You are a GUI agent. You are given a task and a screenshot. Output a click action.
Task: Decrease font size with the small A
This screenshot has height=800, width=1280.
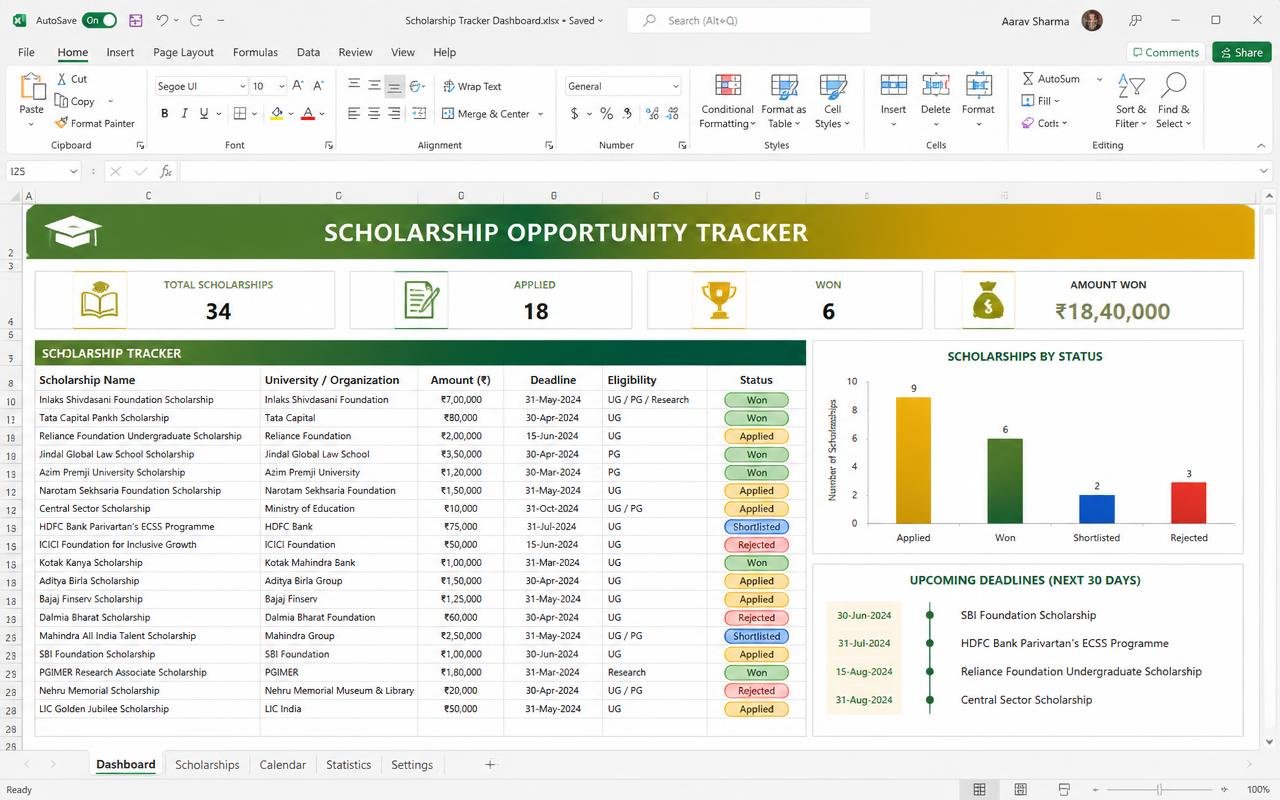[319, 86]
